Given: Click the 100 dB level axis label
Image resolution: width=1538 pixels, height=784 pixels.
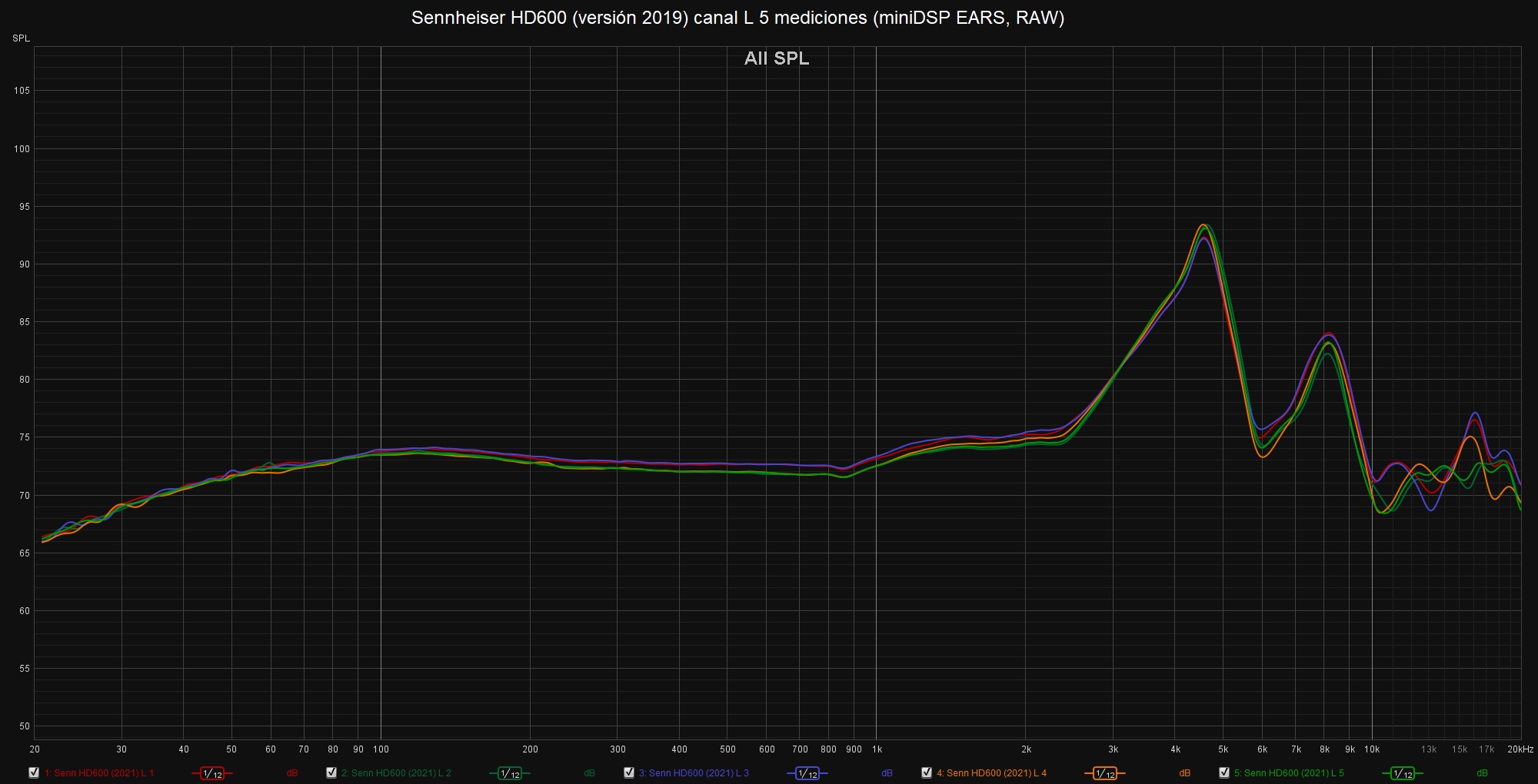Looking at the screenshot, I should pyautogui.click(x=22, y=149).
